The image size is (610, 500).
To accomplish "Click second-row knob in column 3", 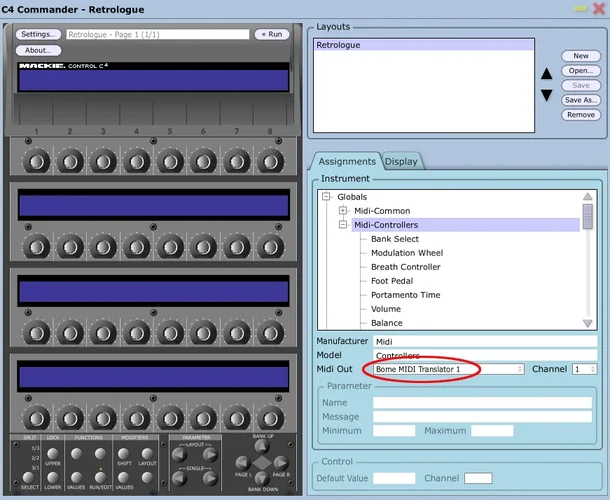I will tap(103, 247).
